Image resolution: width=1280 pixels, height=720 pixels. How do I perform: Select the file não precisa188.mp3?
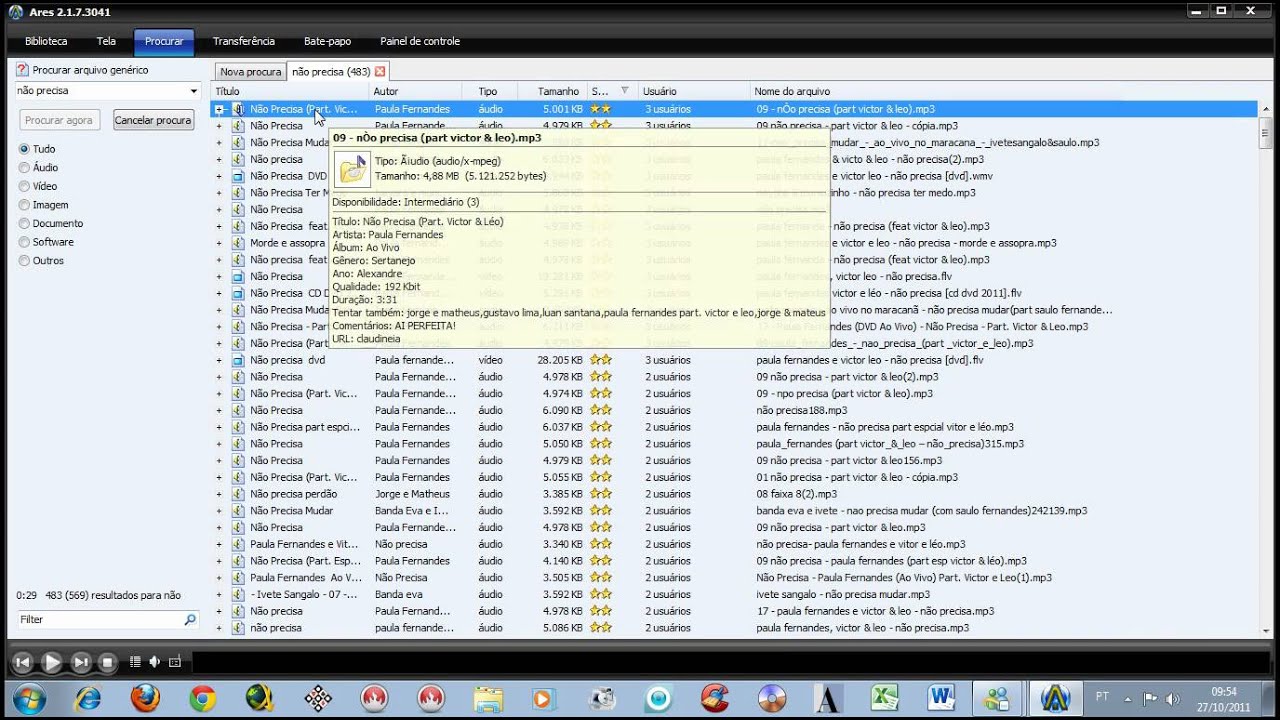tap(802, 410)
